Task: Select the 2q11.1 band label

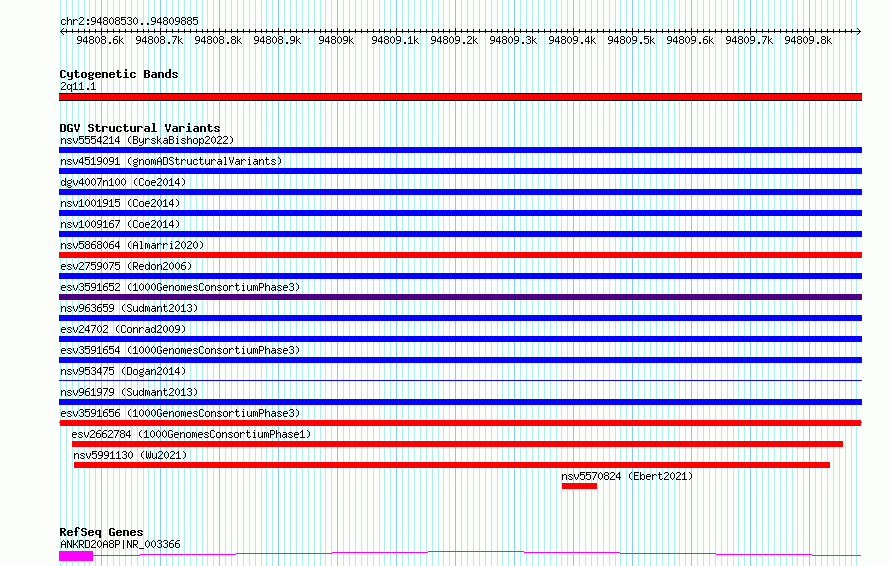Action: point(78,86)
